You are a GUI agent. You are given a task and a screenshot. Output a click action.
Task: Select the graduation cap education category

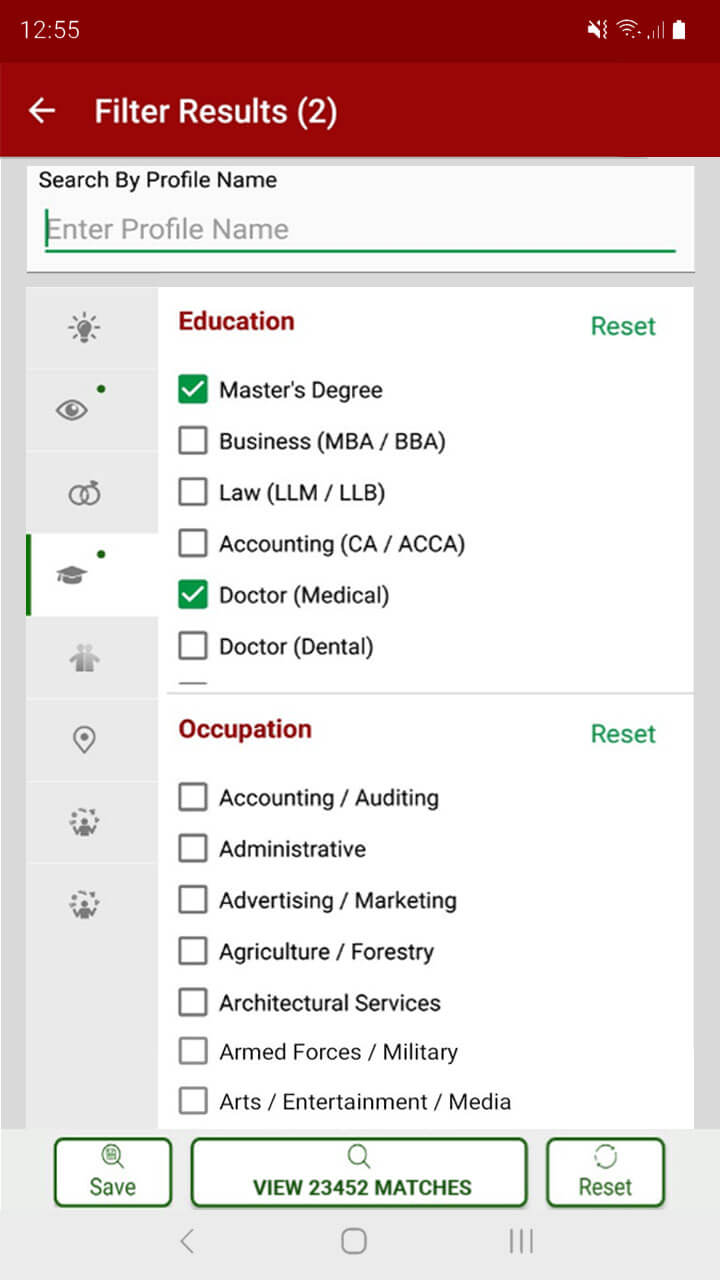coord(72,575)
